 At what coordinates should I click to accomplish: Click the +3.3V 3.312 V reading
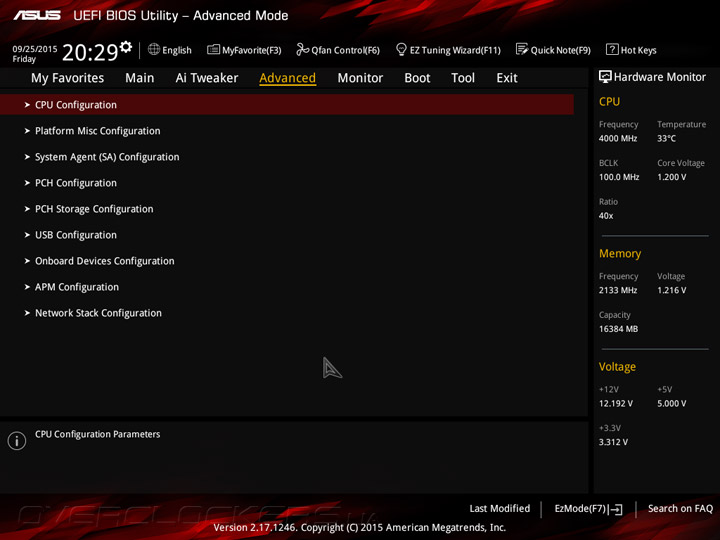click(x=613, y=442)
